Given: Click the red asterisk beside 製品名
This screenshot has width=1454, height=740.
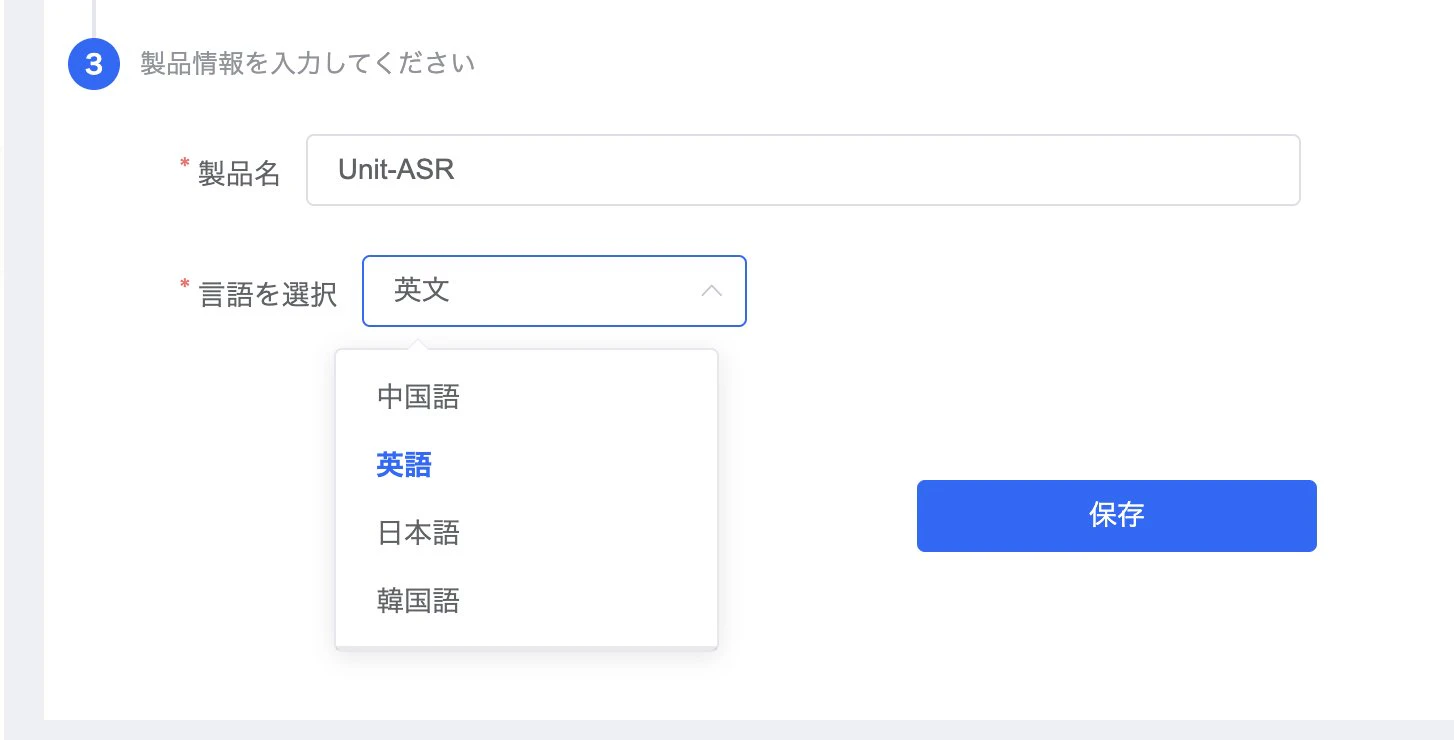Looking at the screenshot, I should click(x=184, y=164).
